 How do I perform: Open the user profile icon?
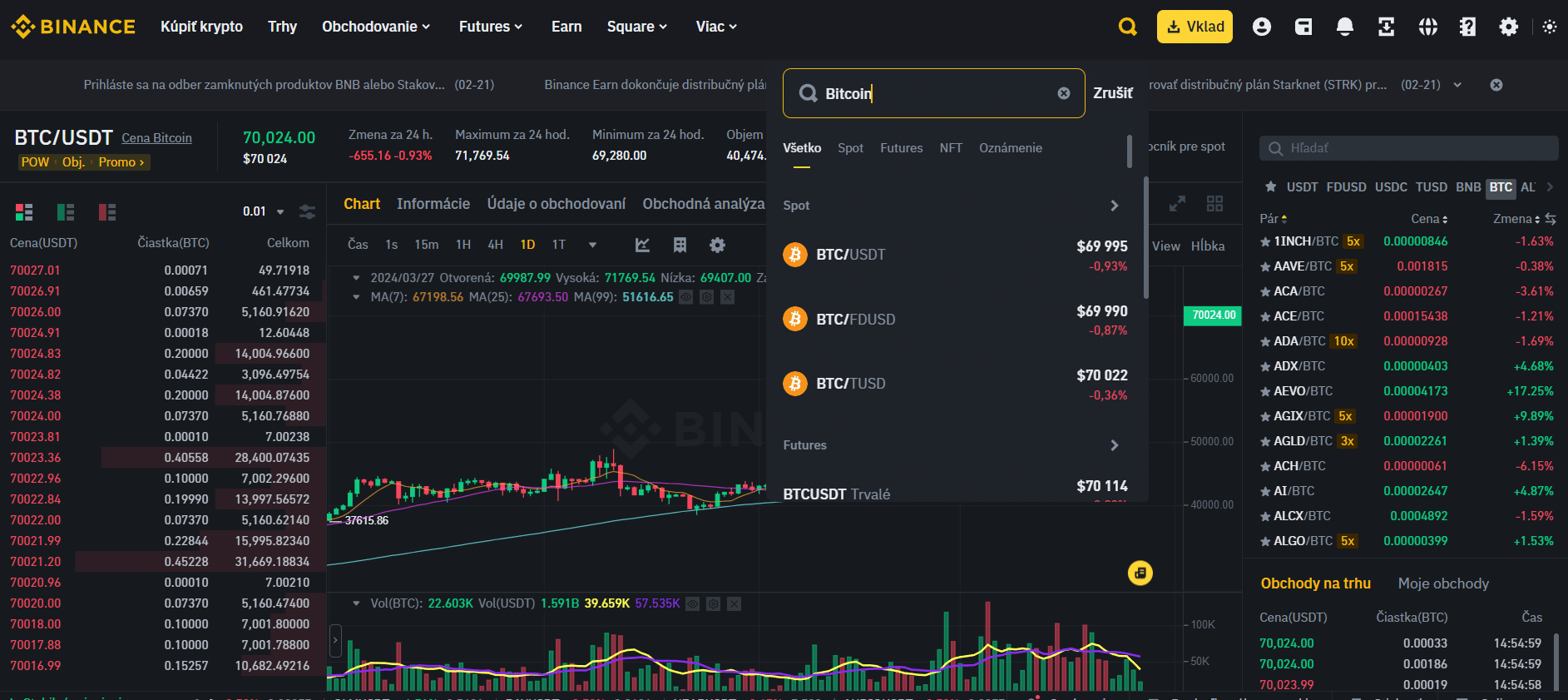1261,27
